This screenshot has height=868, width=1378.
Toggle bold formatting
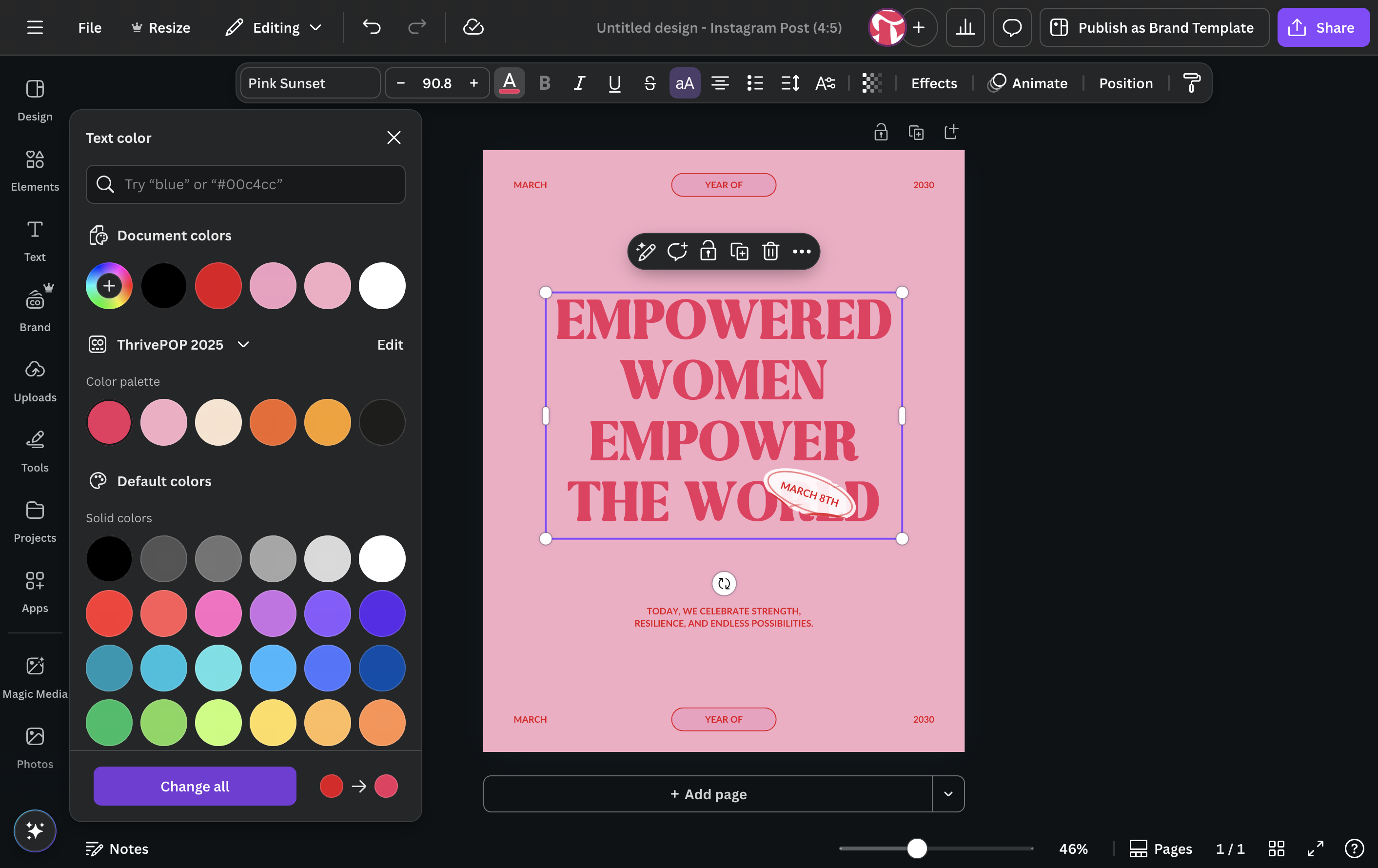tap(544, 83)
